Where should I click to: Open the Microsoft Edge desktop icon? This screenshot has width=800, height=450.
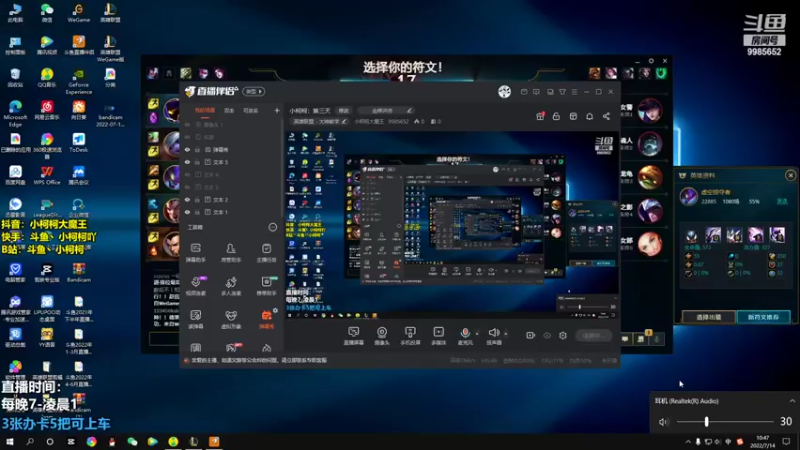[15, 113]
